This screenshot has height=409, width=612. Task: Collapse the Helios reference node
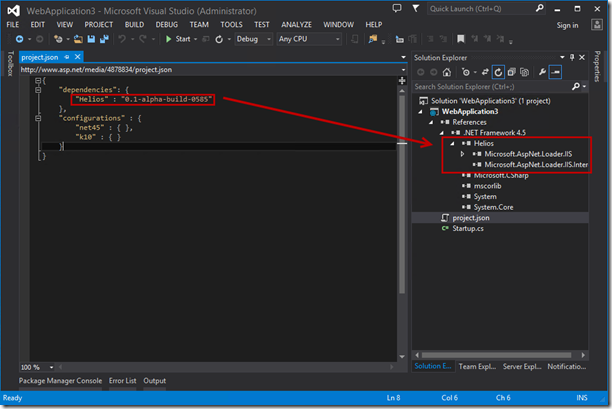tap(452, 144)
